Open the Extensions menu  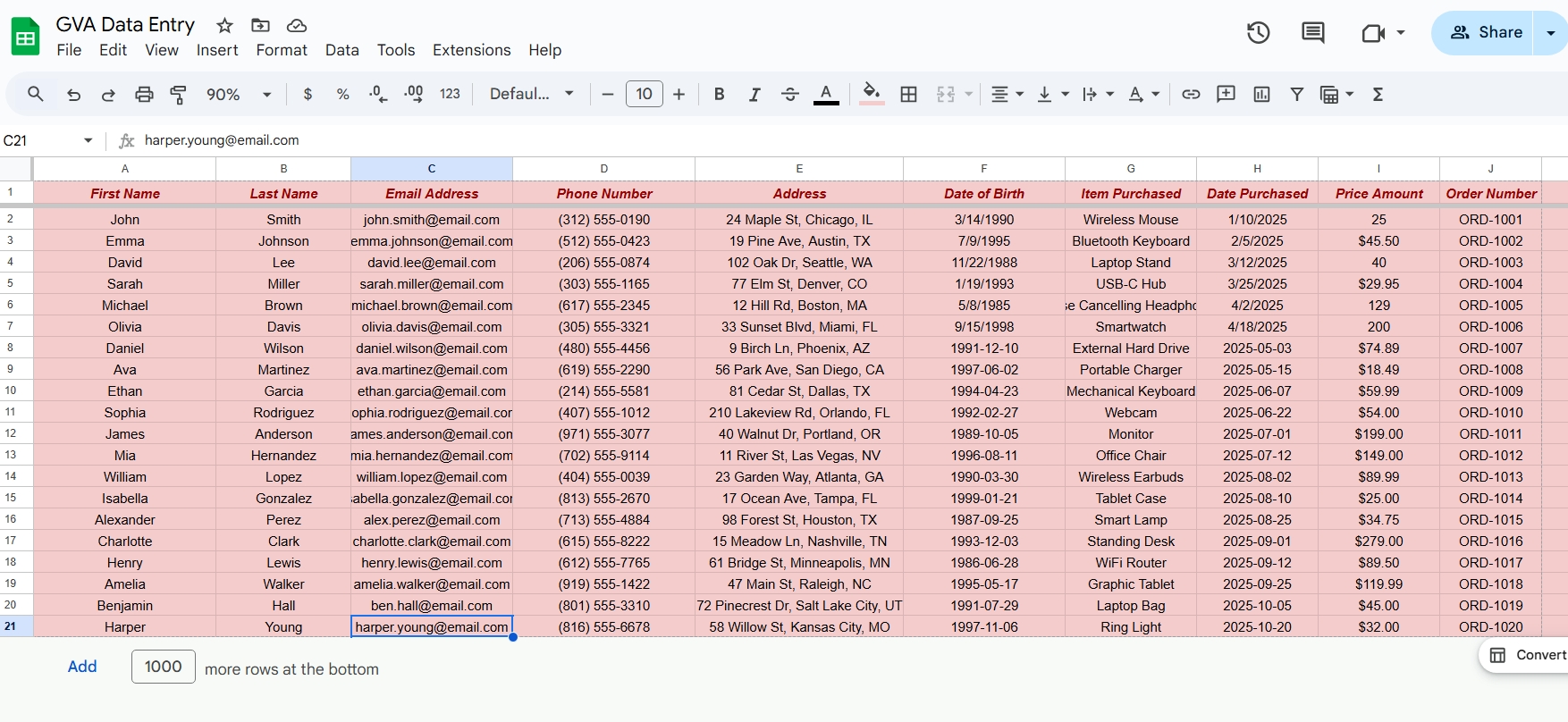[471, 50]
